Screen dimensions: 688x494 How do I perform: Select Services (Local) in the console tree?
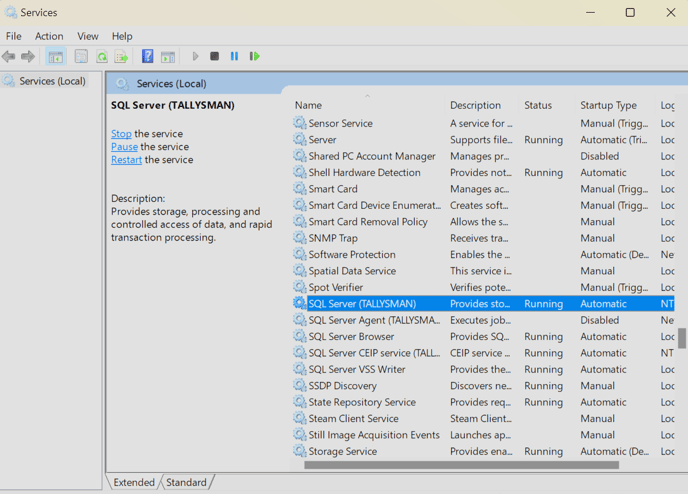click(x=52, y=81)
